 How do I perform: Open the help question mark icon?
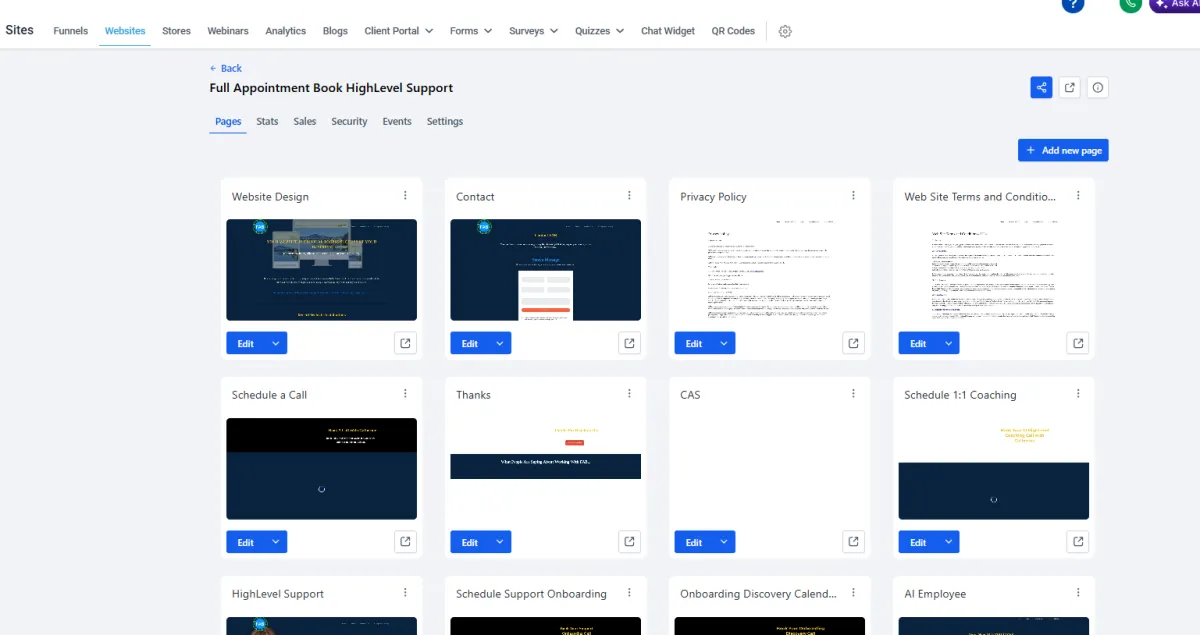1073,4
